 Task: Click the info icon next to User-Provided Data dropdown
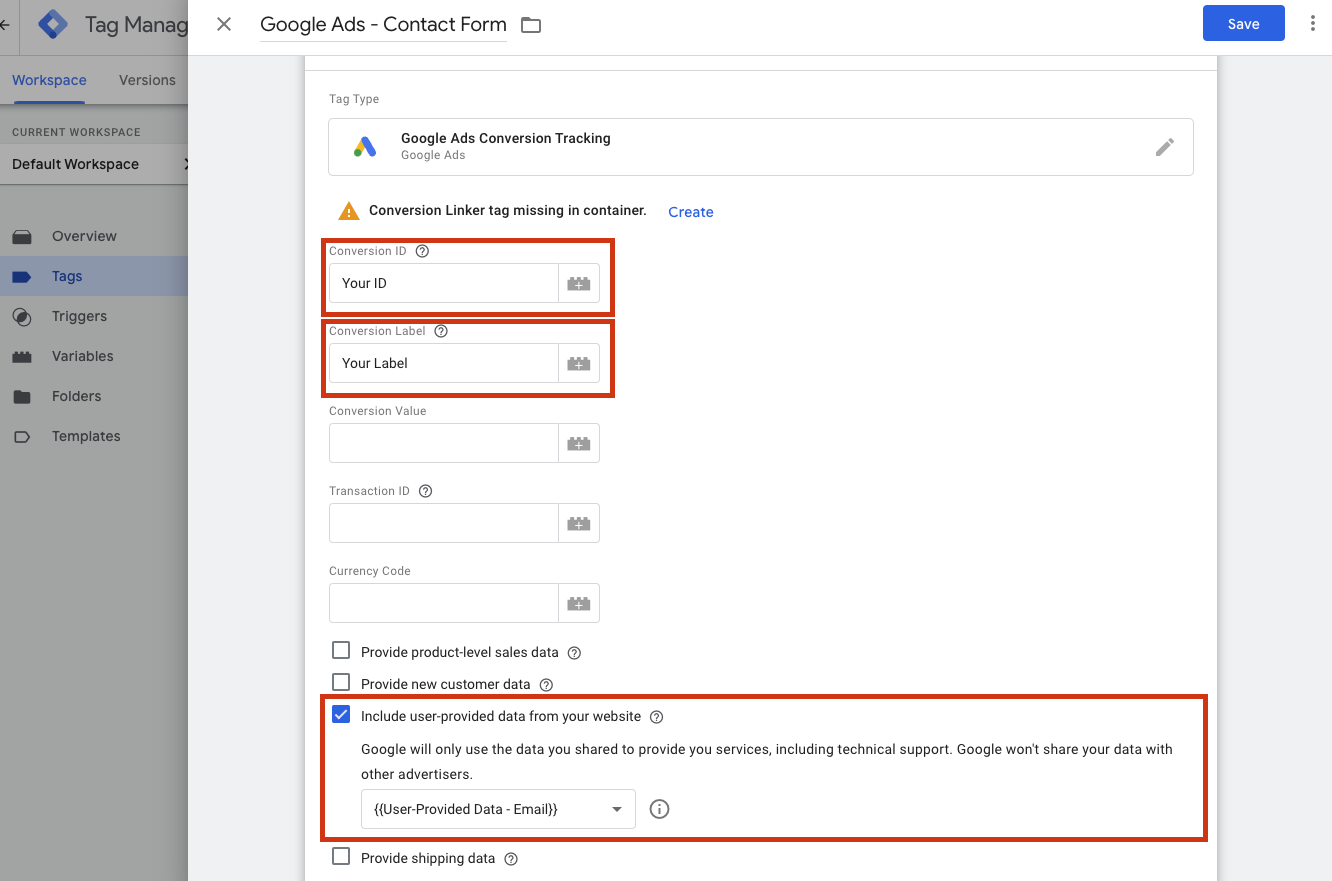click(x=659, y=809)
